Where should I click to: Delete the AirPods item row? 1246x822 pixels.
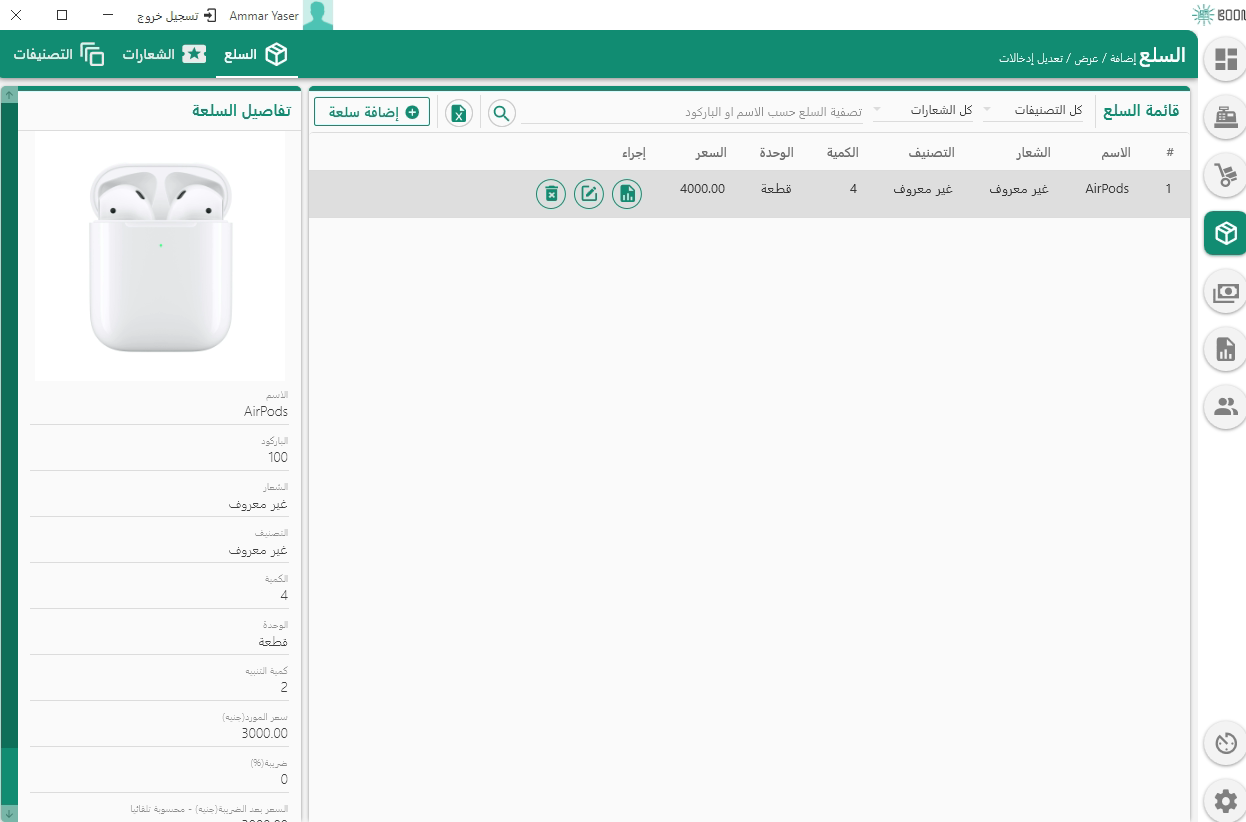551,194
